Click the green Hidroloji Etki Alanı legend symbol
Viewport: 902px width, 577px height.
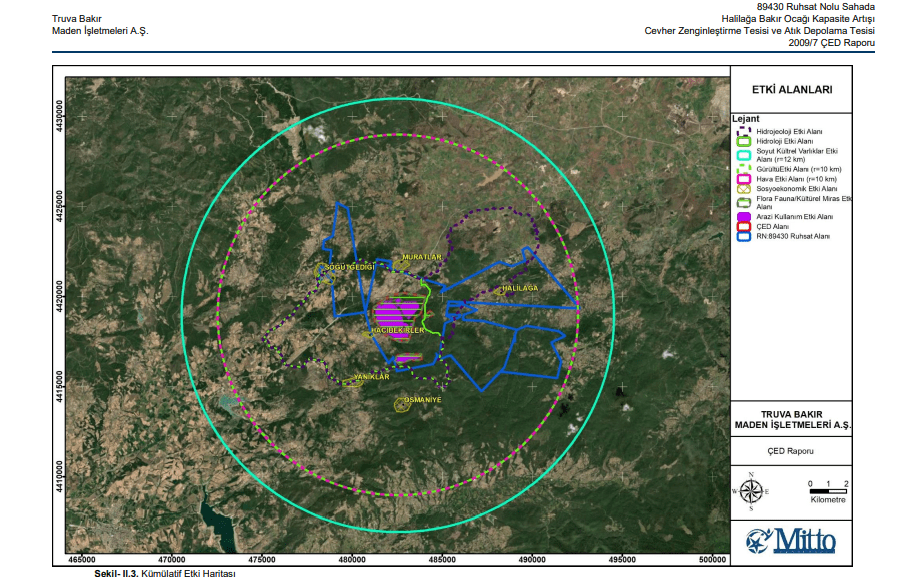(744, 142)
